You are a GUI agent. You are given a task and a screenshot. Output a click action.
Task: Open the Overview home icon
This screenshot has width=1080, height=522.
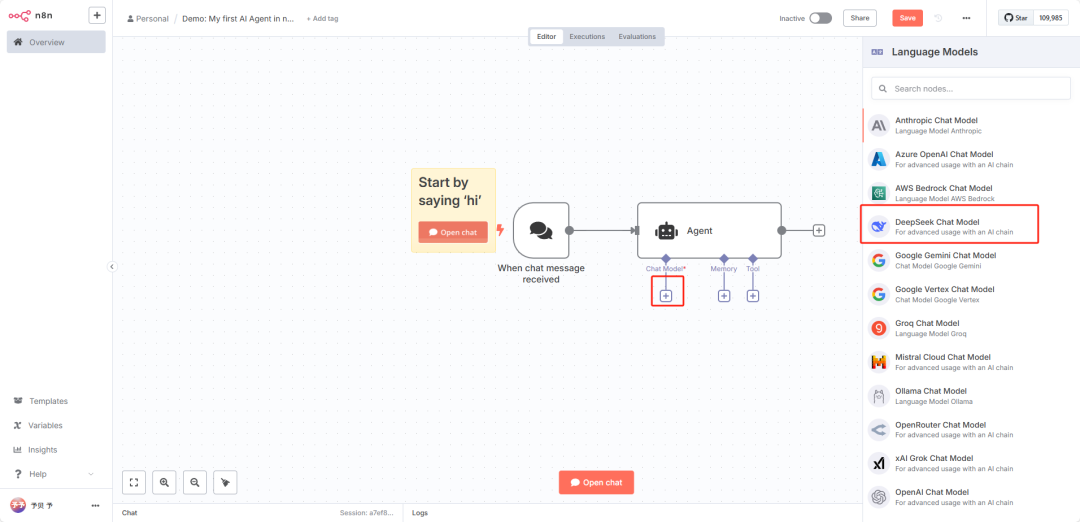point(19,43)
